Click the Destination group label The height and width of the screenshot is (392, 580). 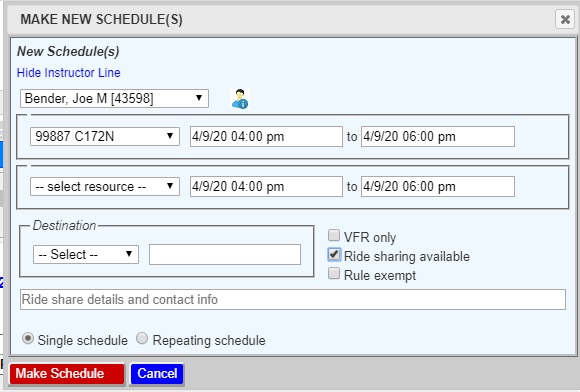click(x=64, y=225)
